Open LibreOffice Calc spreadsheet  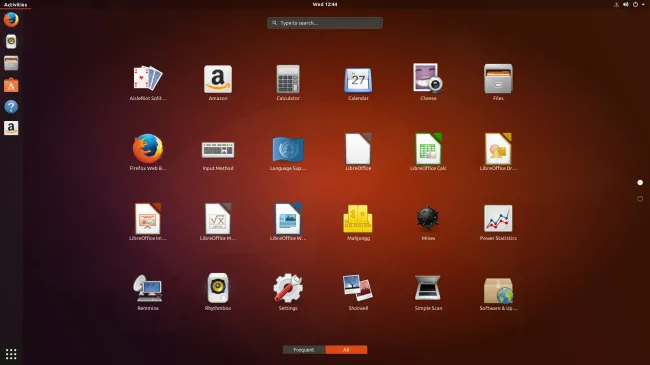(428, 153)
